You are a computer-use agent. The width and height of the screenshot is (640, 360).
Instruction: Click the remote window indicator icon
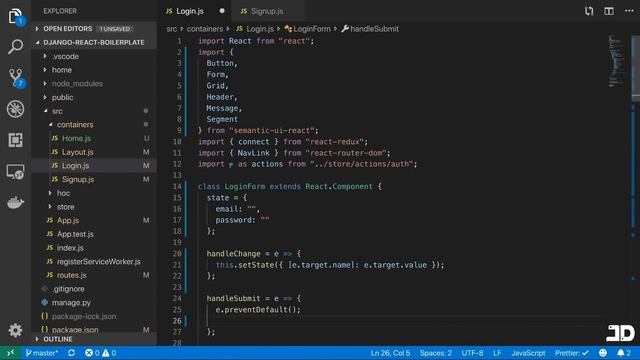(10, 353)
